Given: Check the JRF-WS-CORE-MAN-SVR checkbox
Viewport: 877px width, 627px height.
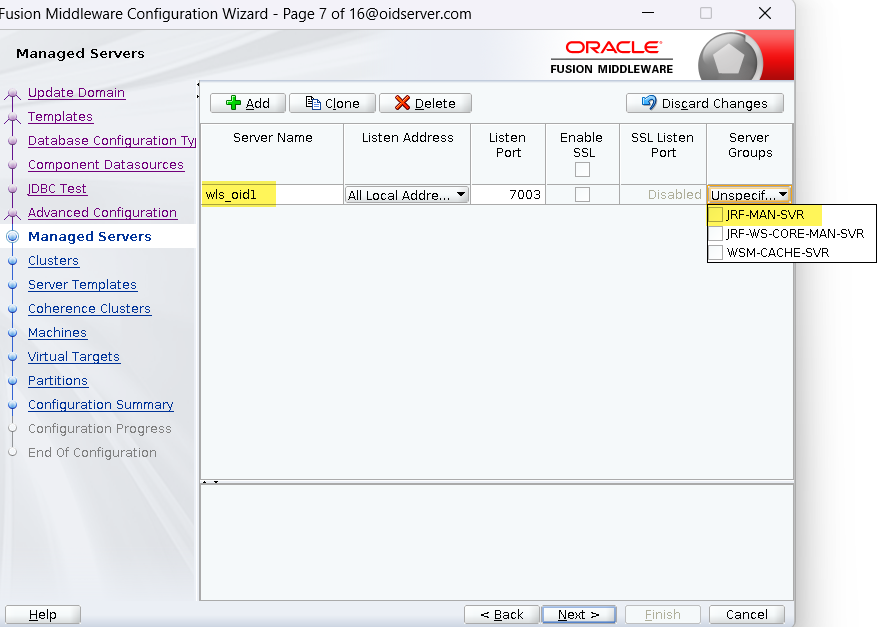Looking at the screenshot, I should 716,233.
